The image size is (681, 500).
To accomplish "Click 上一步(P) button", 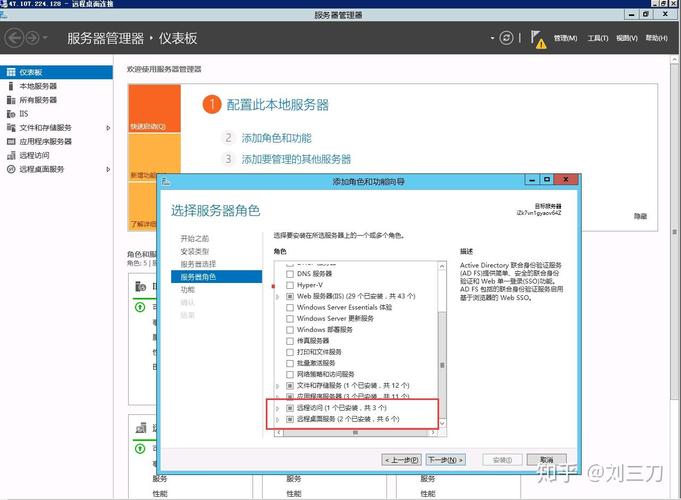I will (x=401, y=460).
